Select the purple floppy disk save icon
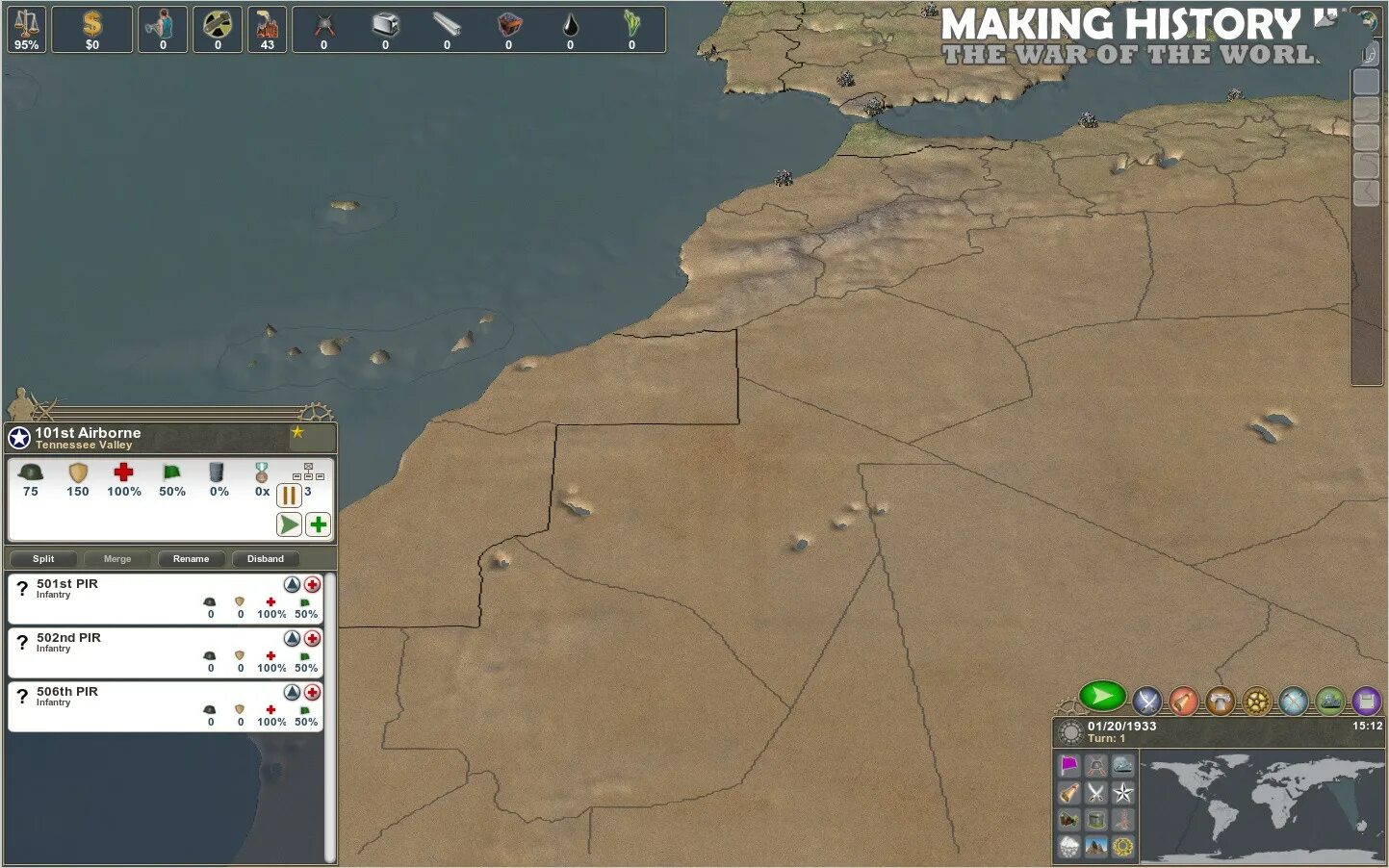1389x868 pixels. (1366, 702)
